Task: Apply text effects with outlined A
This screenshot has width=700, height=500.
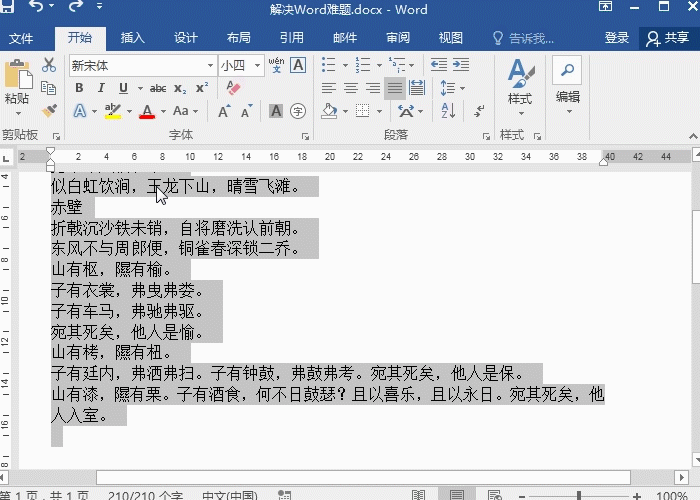Action: pos(79,111)
